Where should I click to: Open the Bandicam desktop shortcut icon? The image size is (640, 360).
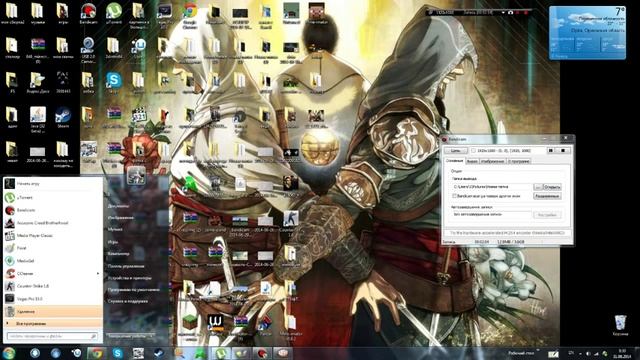(88, 13)
